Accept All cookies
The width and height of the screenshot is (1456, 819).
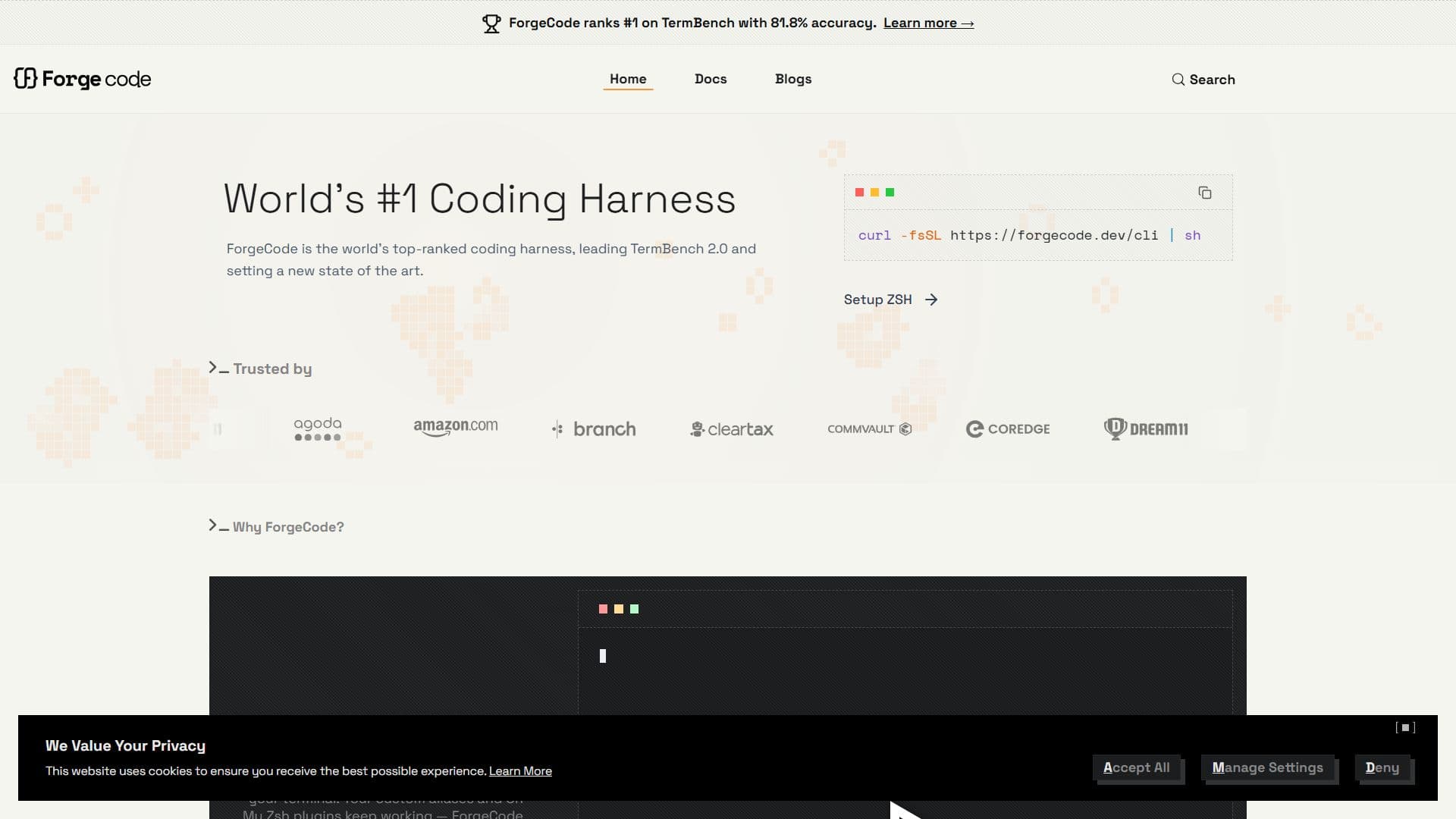(x=1136, y=767)
